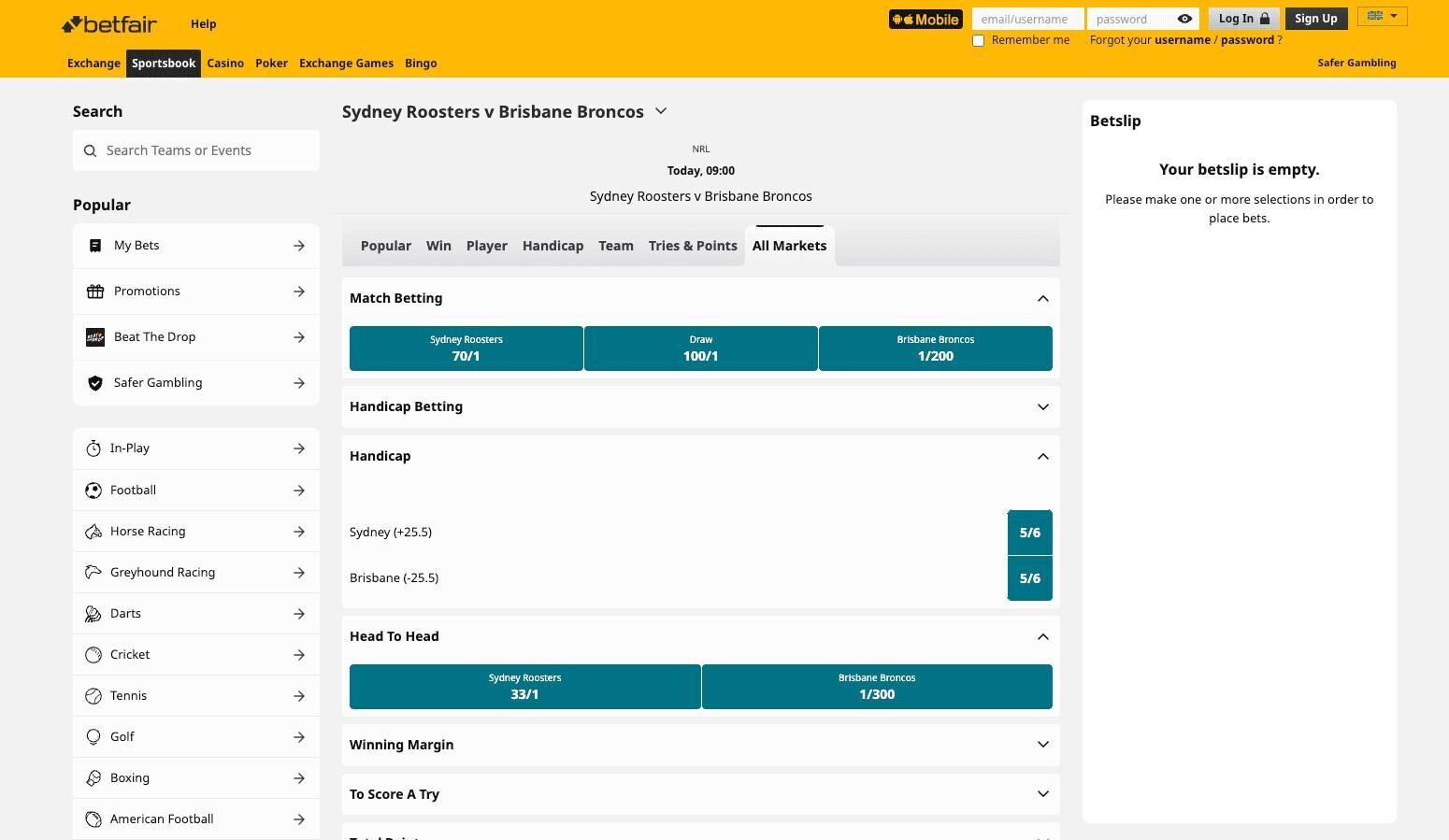Click the Horse Racing icon

point(93,532)
